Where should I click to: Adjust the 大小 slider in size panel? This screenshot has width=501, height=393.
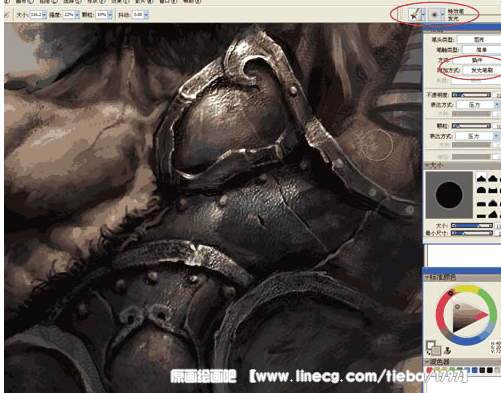472,225
